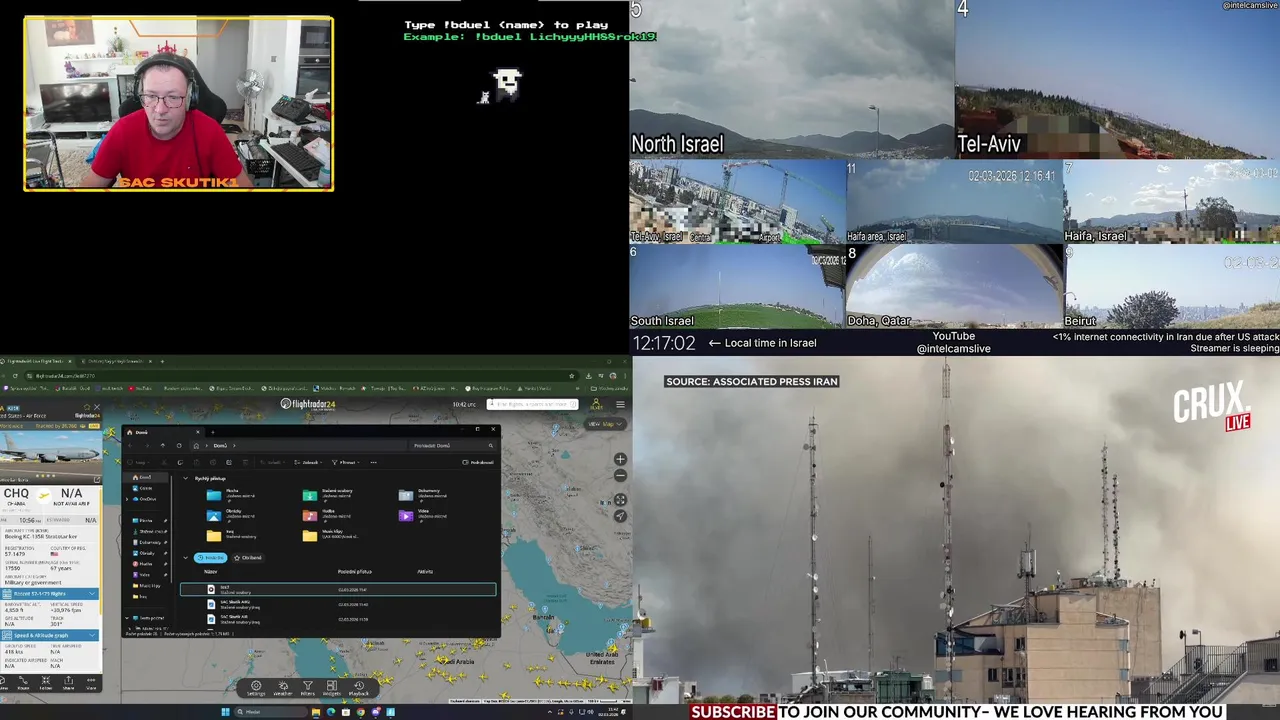This screenshot has height=720, width=1280.
Task: Refresh the File Explorer Domů view
Action: tap(179, 446)
